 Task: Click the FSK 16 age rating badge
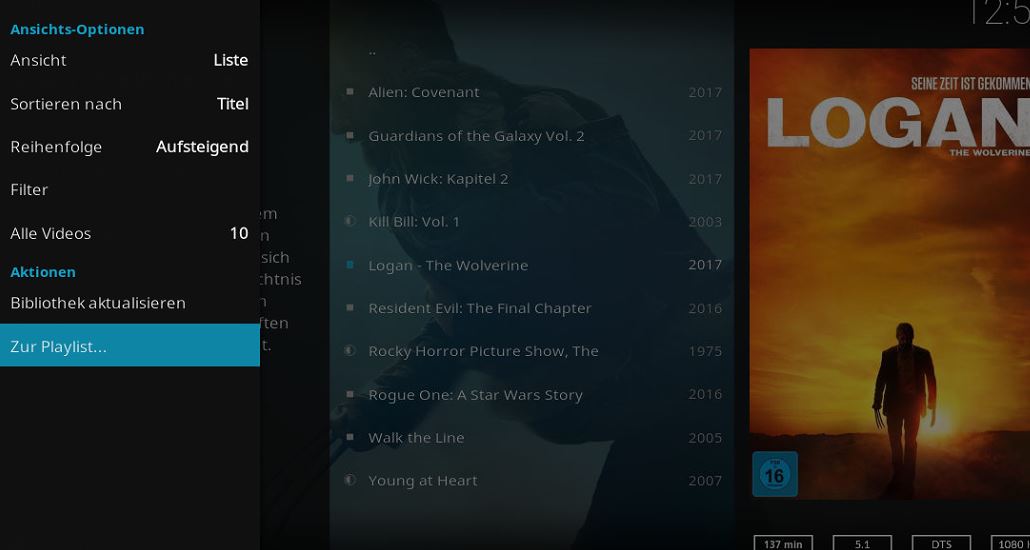click(x=775, y=474)
